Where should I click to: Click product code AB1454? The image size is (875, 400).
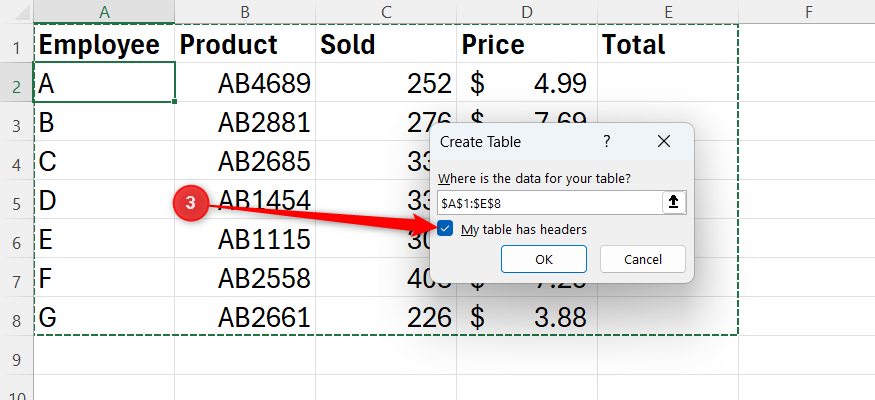pyautogui.click(x=245, y=200)
